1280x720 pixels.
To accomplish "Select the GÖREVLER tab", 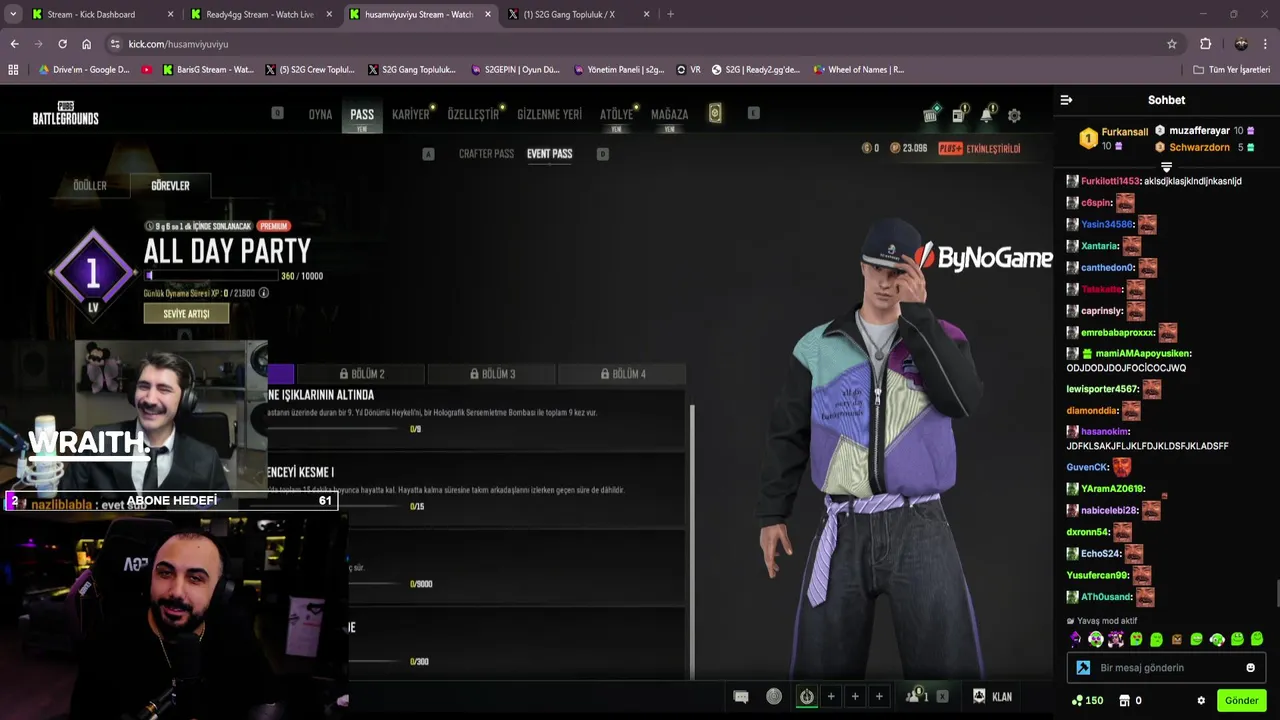I will tap(170, 186).
